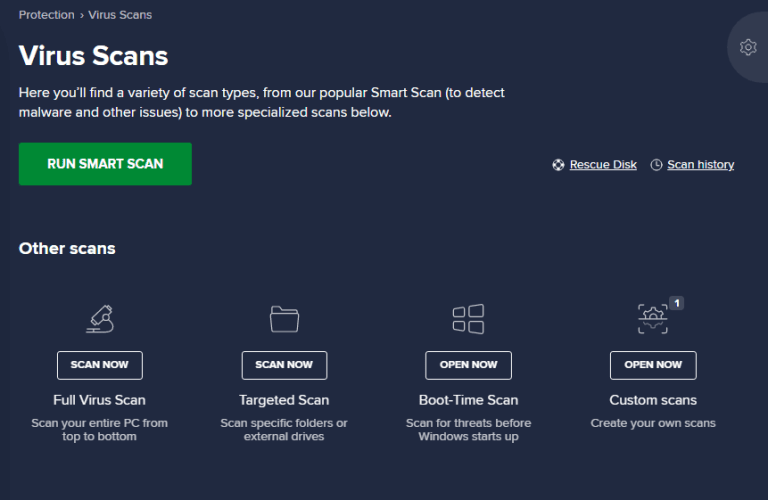Image resolution: width=768 pixels, height=500 pixels.
Task: Click the Rescue Disk lifebuoy icon
Action: (x=558, y=165)
